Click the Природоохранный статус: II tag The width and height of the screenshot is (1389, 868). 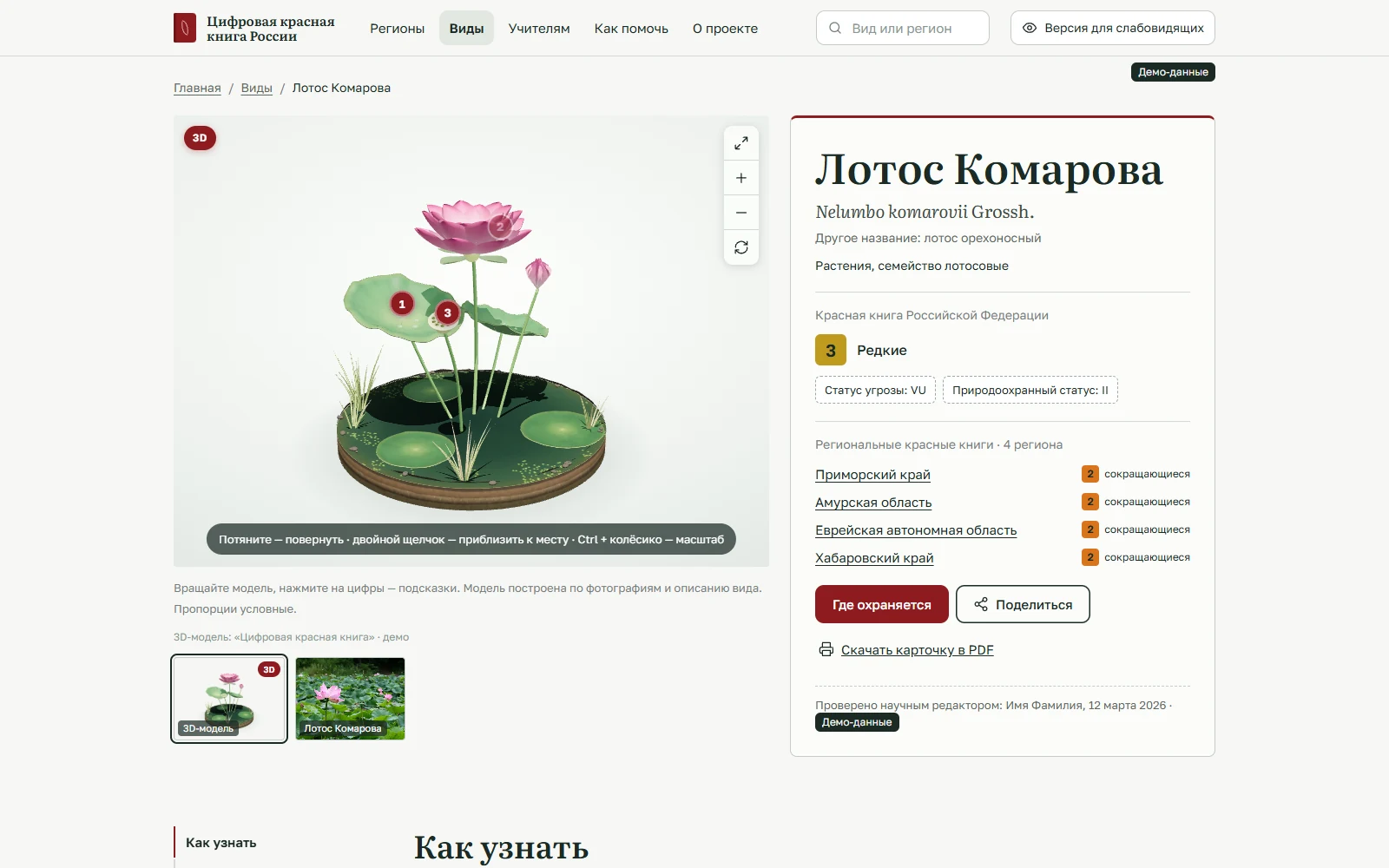(x=1030, y=390)
